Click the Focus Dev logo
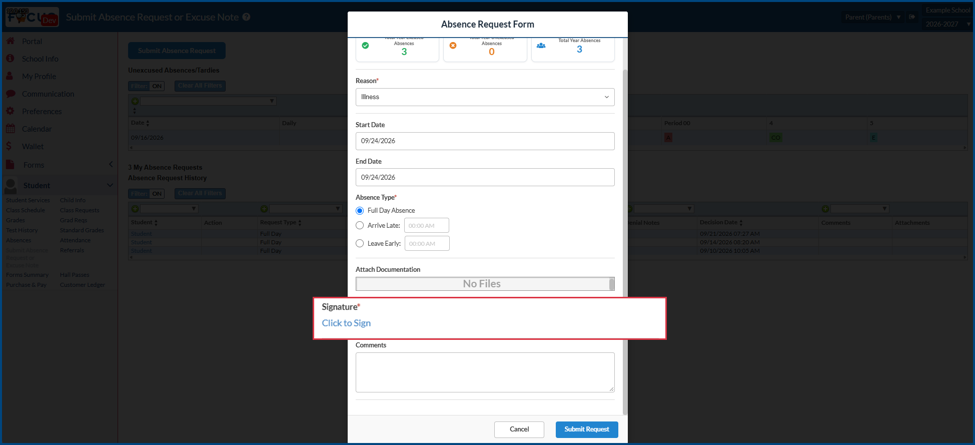This screenshot has width=975, height=445. 32,17
